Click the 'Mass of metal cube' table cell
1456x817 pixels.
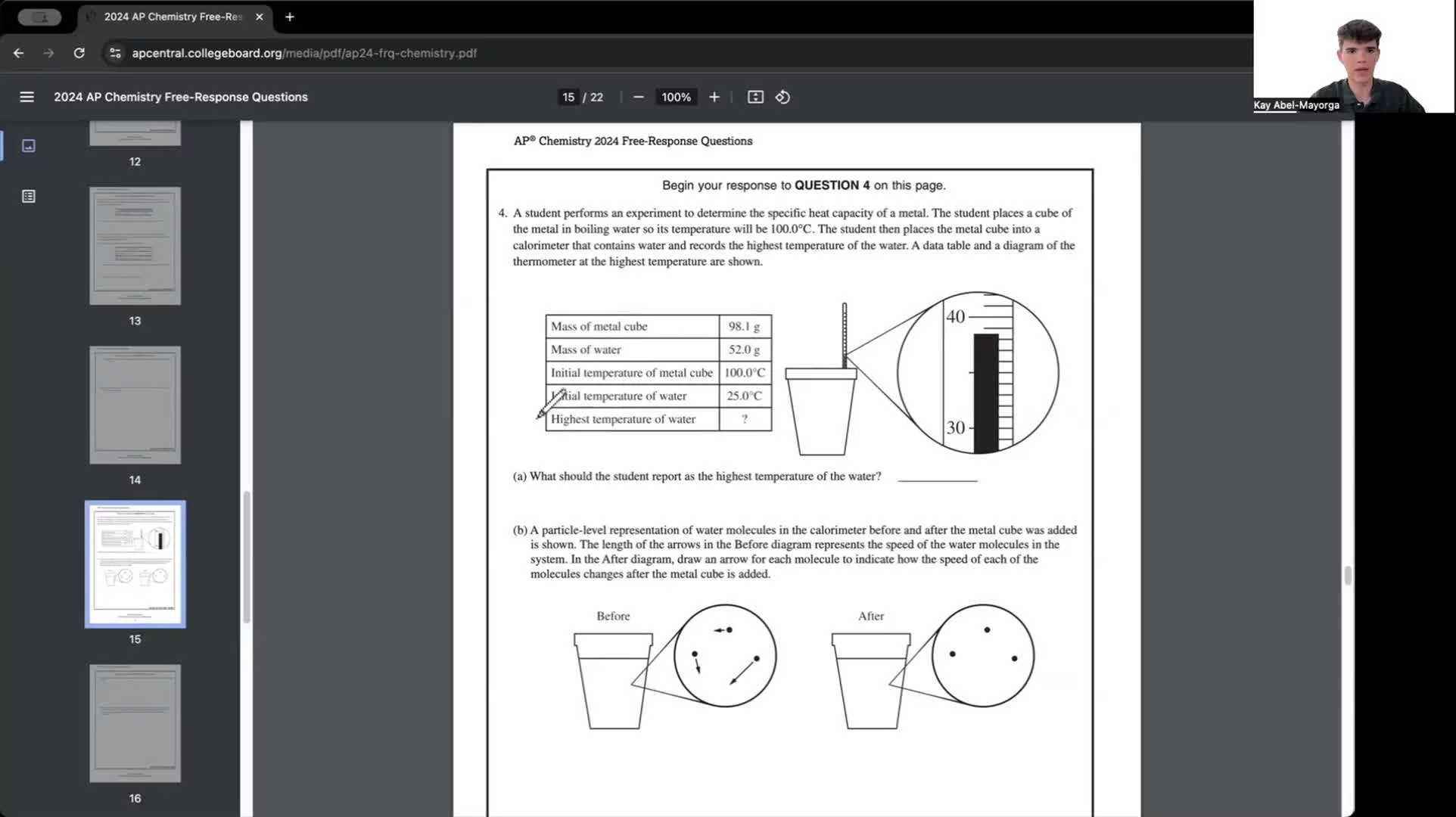coord(632,327)
